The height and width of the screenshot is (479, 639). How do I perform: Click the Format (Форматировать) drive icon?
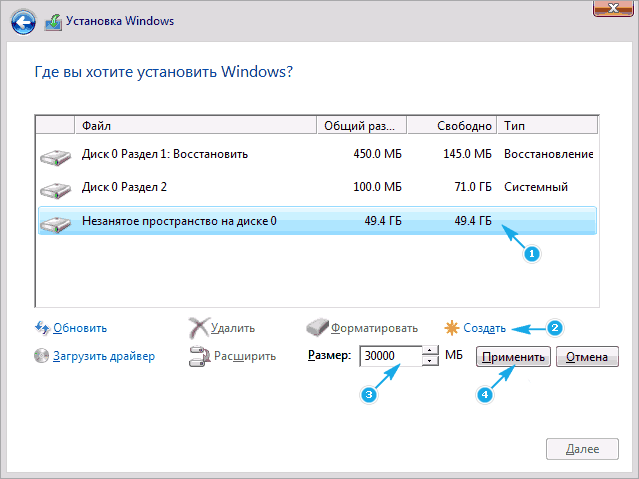point(320,328)
